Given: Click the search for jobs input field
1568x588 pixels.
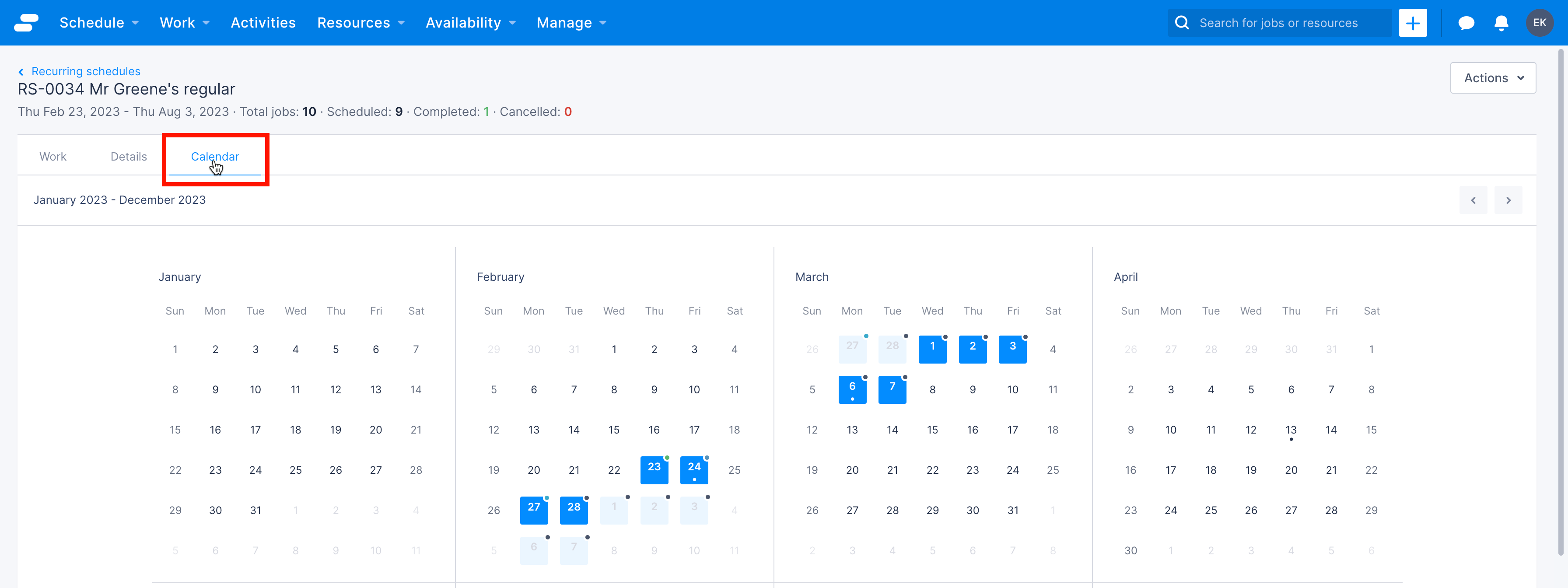Looking at the screenshot, I should click(x=1278, y=22).
